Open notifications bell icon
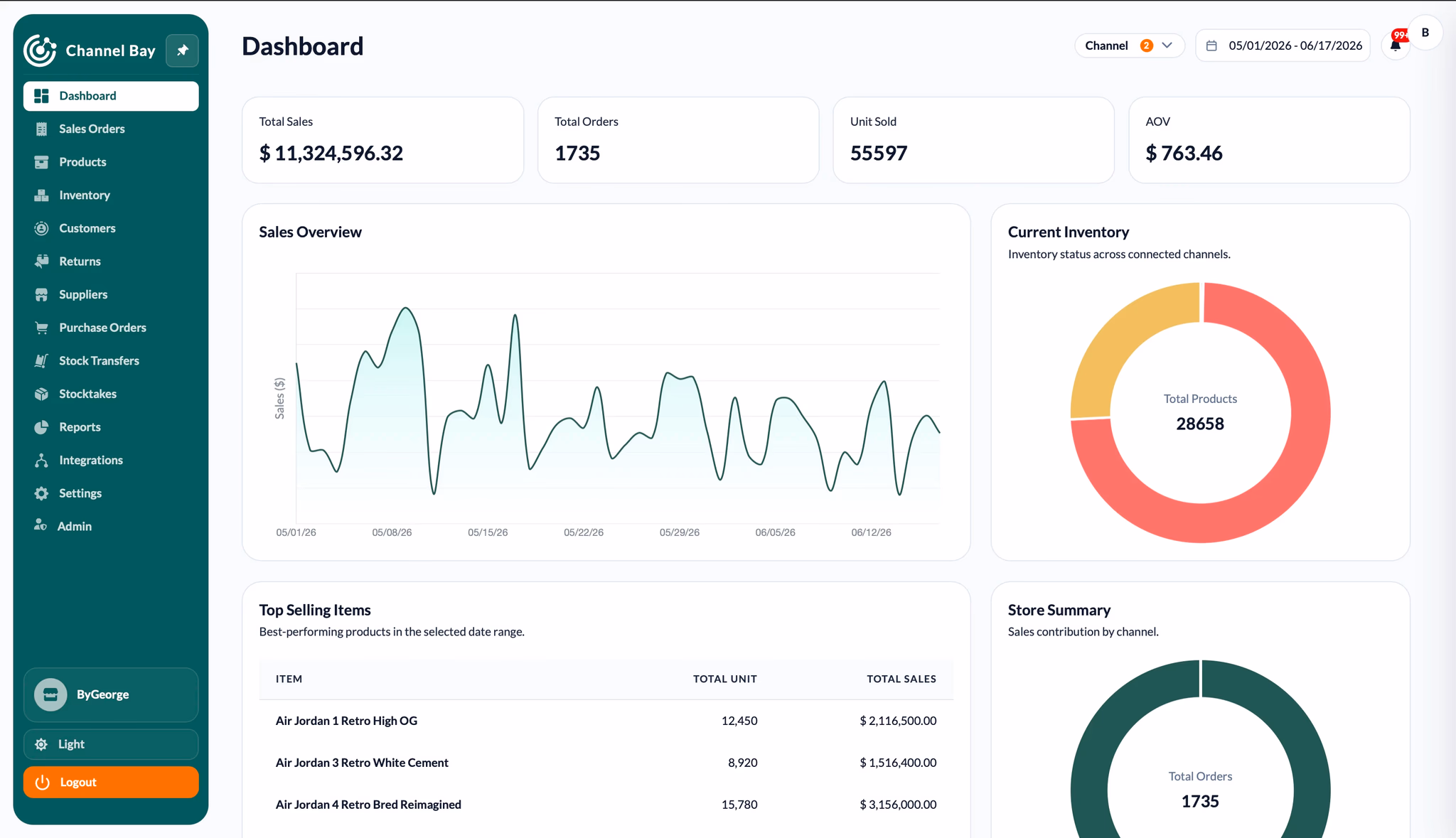Image resolution: width=1456 pixels, height=838 pixels. coord(1395,46)
